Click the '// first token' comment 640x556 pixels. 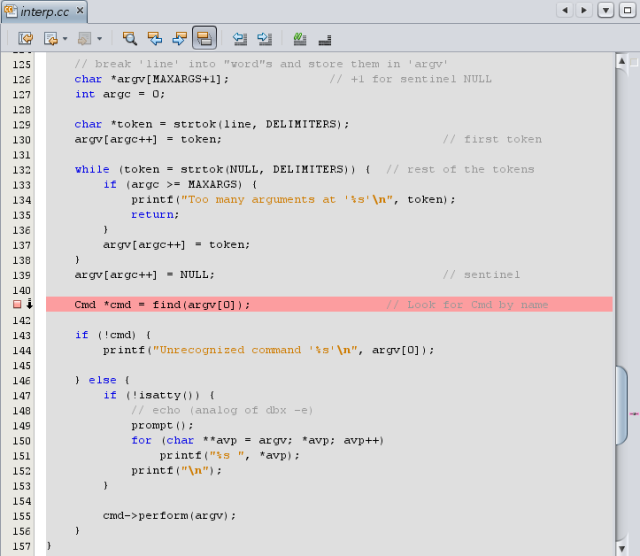(x=493, y=139)
